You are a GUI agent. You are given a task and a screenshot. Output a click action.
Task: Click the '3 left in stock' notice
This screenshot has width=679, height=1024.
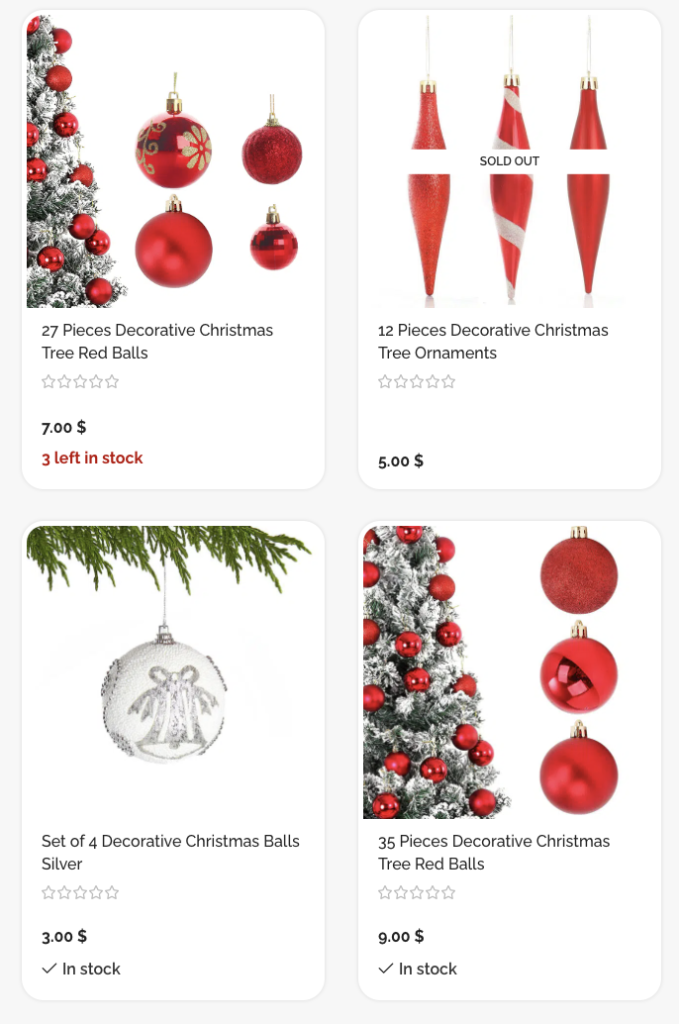92,458
